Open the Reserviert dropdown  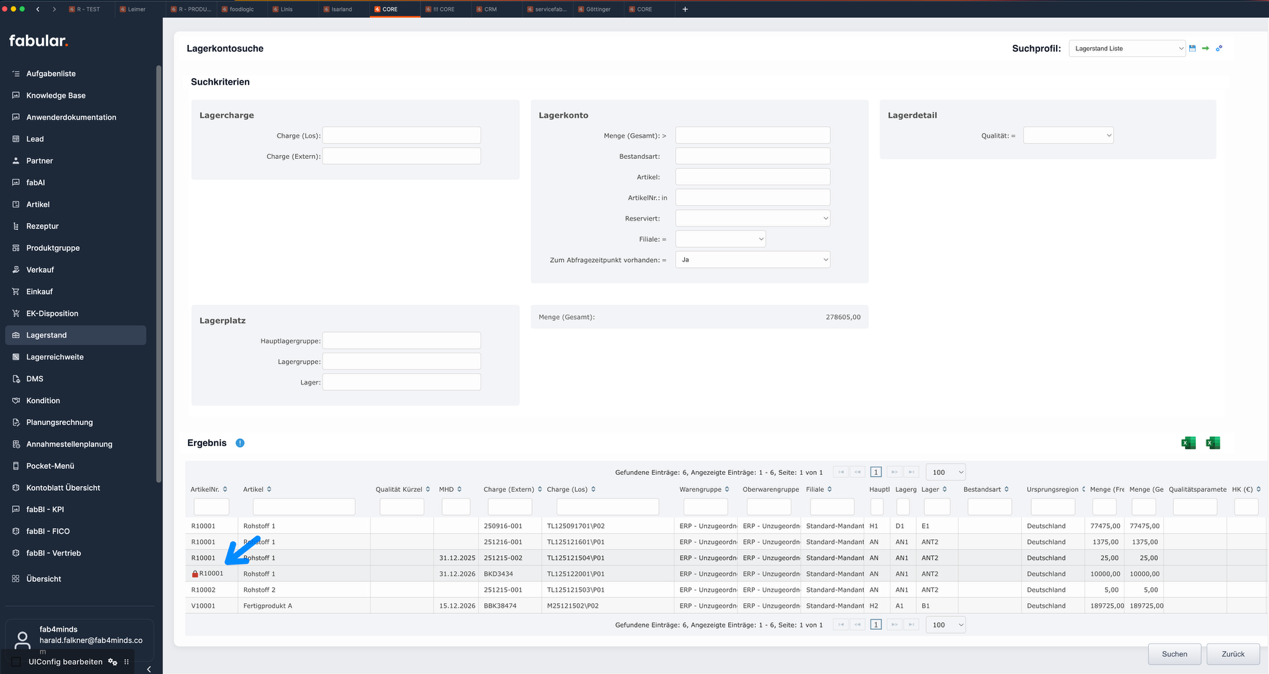[x=752, y=218]
